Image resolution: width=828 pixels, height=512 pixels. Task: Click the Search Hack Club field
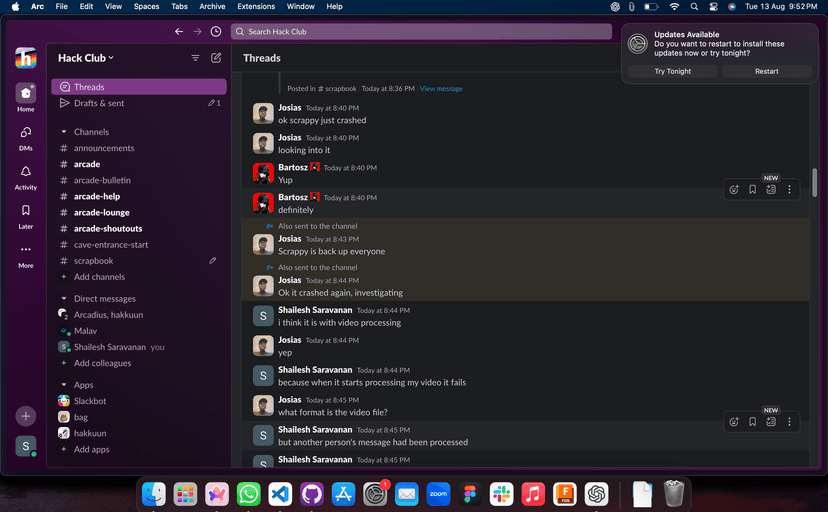click(x=420, y=32)
